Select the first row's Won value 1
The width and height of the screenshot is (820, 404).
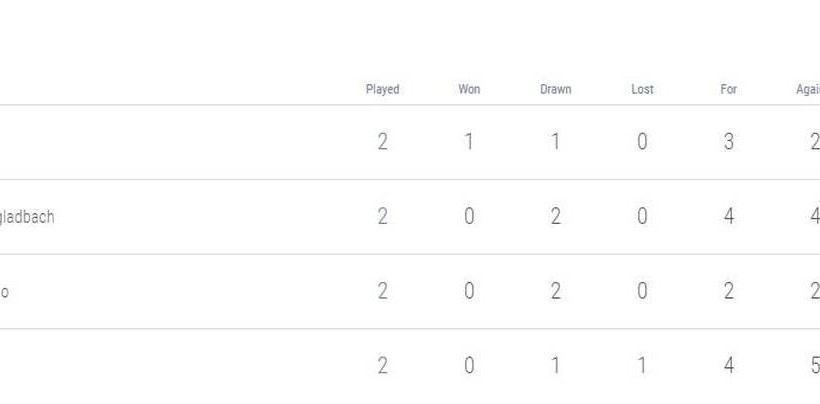pos(469,142)
